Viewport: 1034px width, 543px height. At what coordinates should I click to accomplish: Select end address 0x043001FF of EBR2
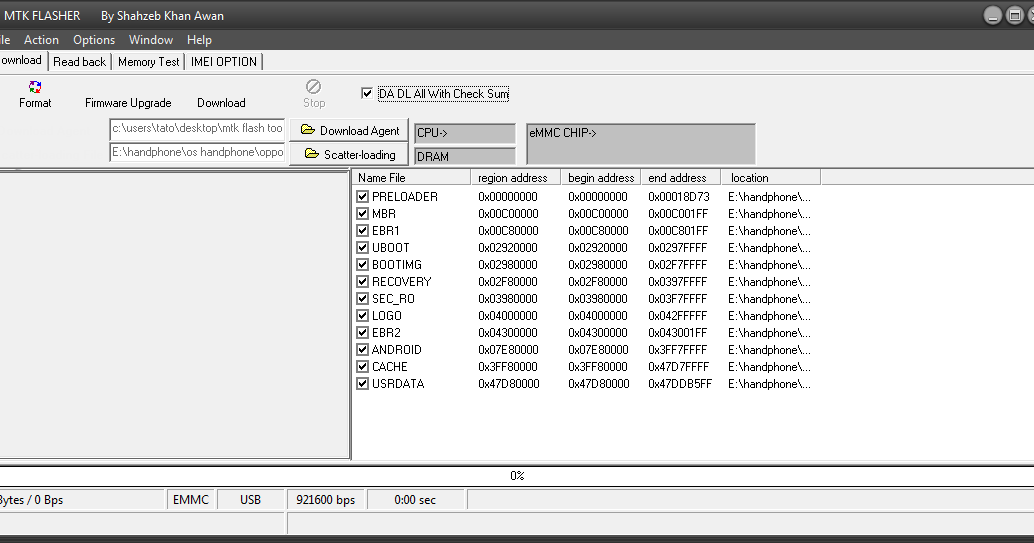[677, 333]
